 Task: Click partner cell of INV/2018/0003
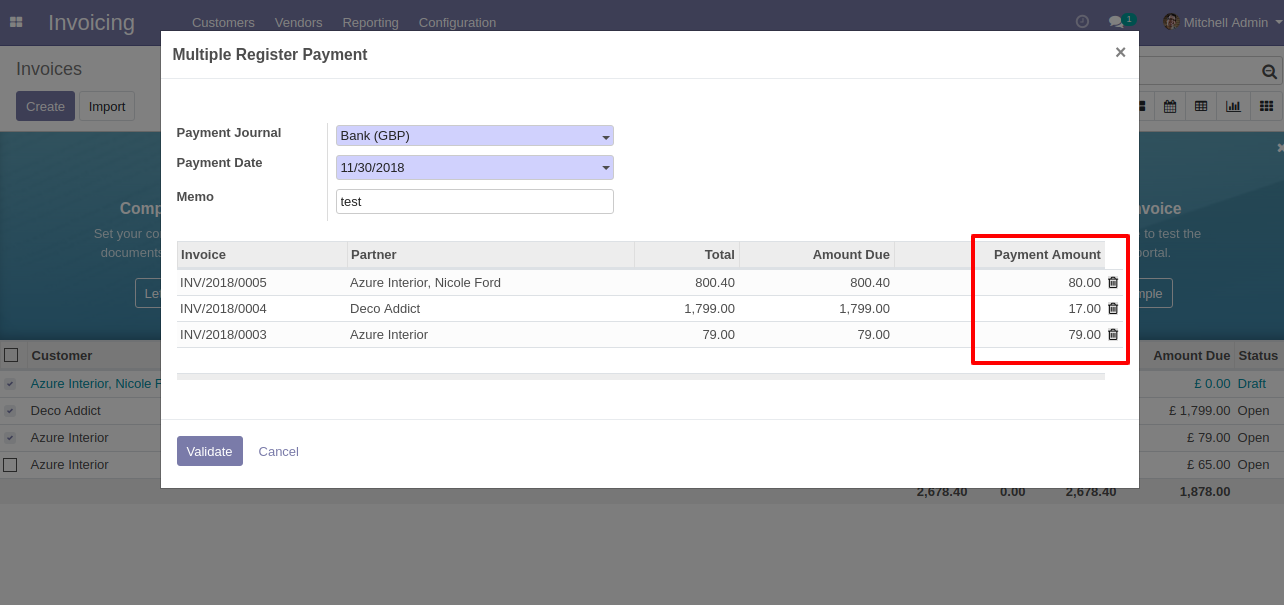coord(491,335)
